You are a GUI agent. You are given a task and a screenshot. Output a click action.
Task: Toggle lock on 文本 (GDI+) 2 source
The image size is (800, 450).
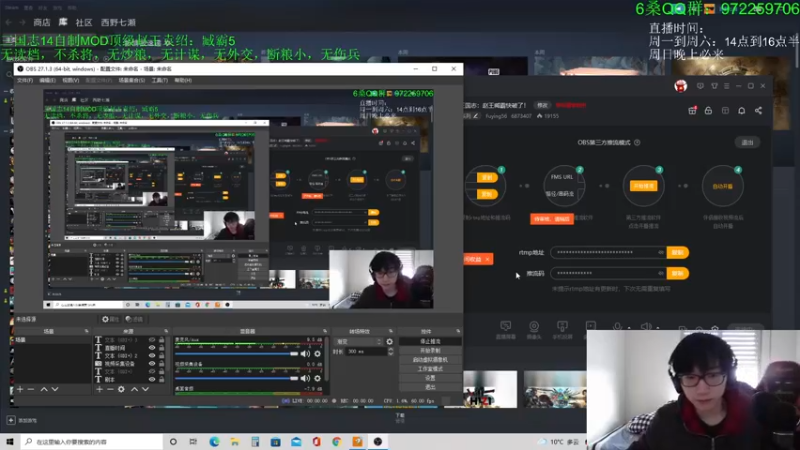tap(162, 356)
